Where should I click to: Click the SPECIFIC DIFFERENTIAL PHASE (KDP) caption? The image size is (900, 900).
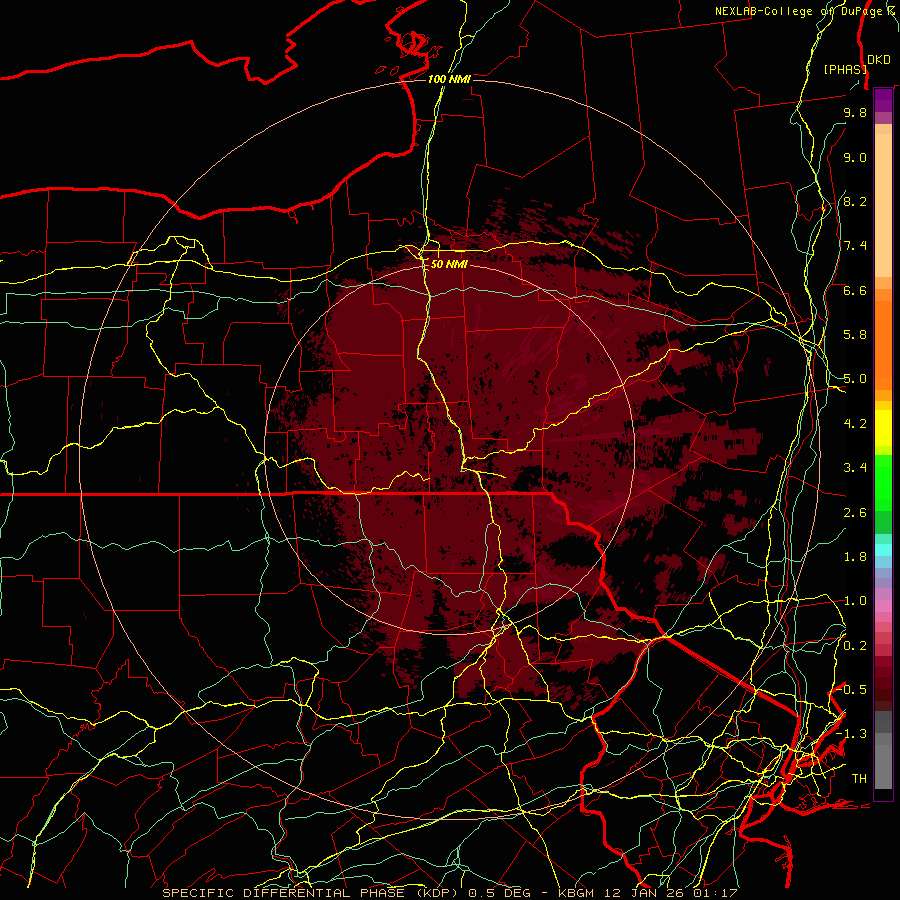pyautogui.click(x=310, y=893)
